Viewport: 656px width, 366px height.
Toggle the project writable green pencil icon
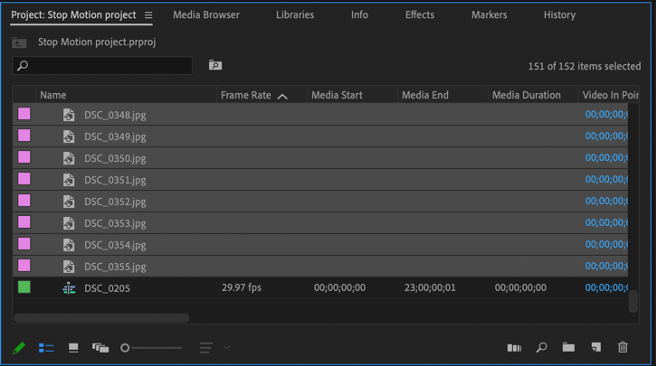(19, 348)
